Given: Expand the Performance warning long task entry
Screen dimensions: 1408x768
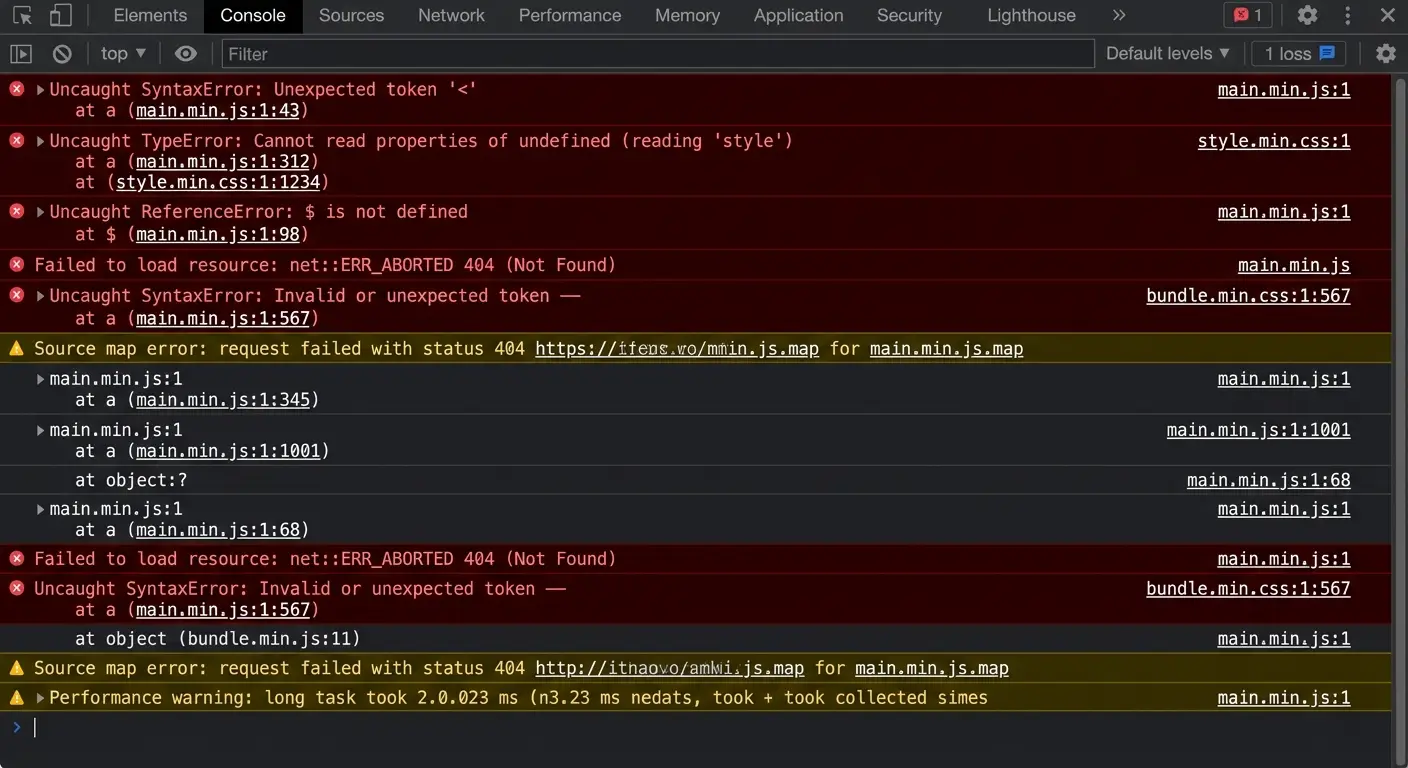Looking at the screenshot, I should pyautogui.click(x=40, y=698).
